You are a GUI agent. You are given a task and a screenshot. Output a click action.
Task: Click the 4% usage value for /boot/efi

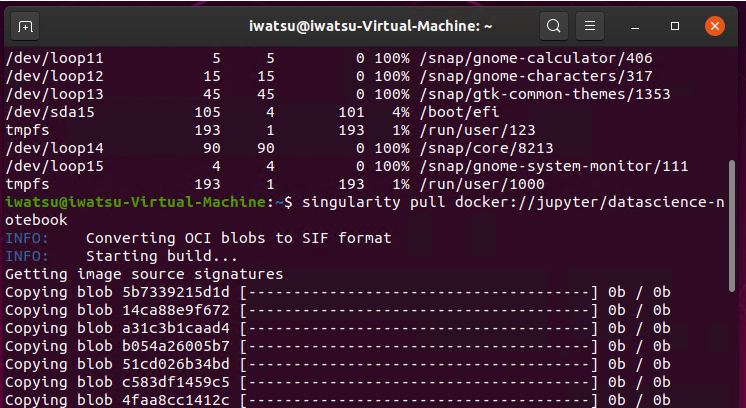[401, 113]
